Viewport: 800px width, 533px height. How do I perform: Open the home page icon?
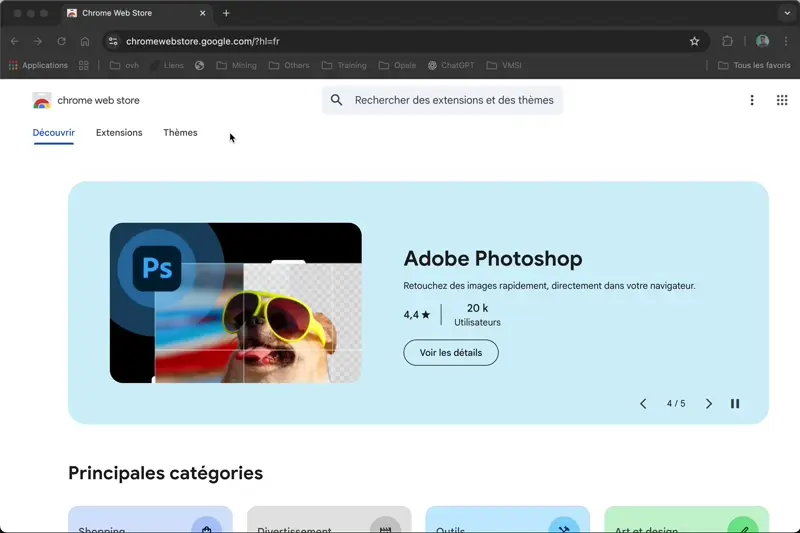click(x=85, y=41)
